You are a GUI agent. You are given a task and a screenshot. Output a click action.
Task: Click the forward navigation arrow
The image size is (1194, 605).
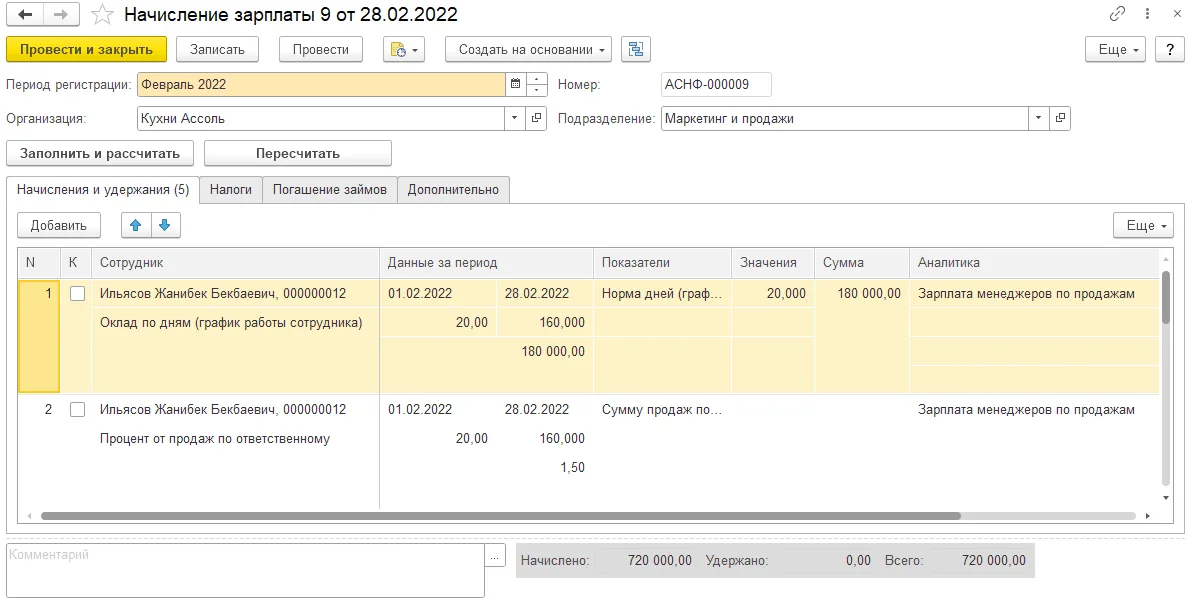(x=62, y=14)
